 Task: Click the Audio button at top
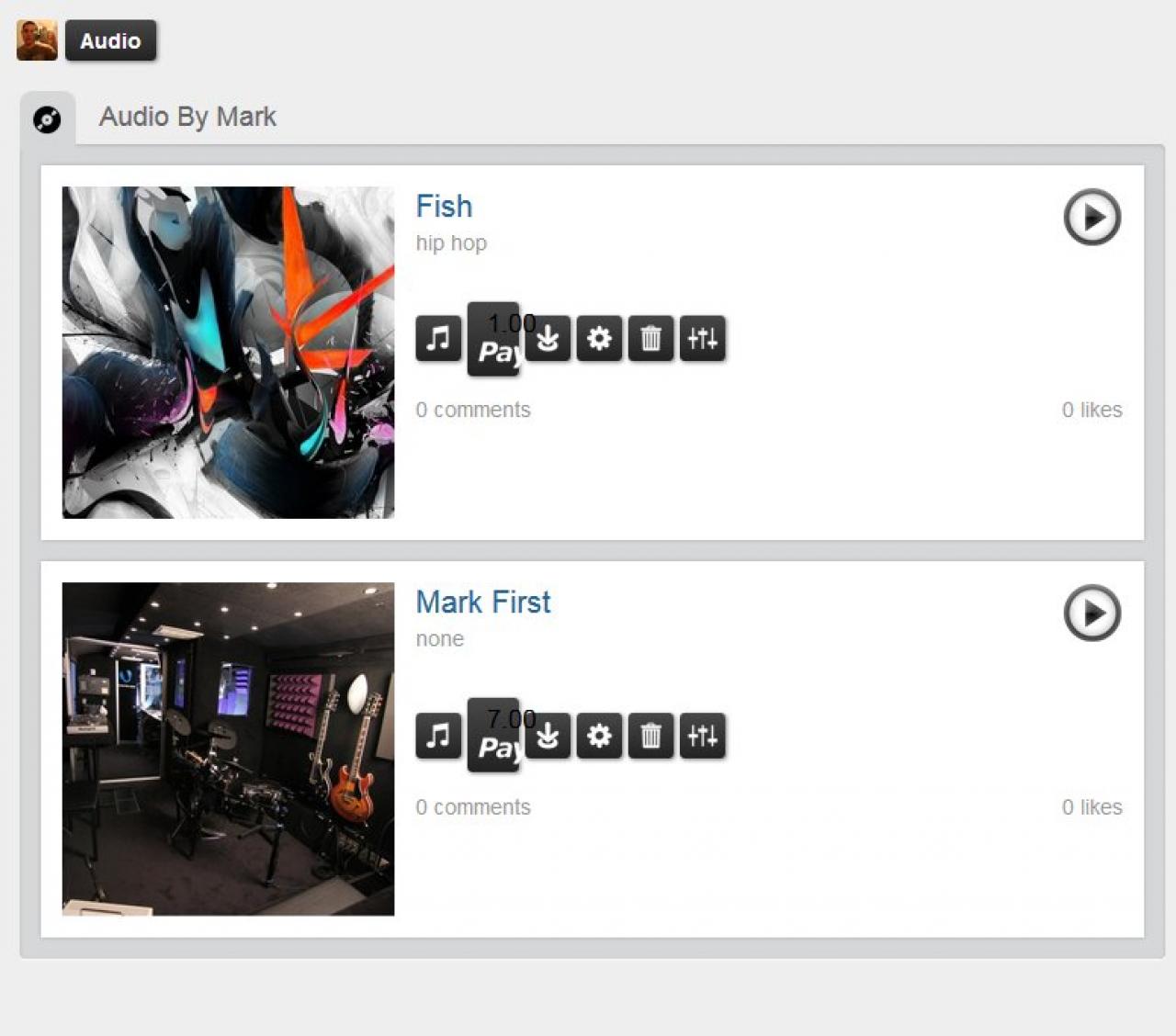coord(110,40)
